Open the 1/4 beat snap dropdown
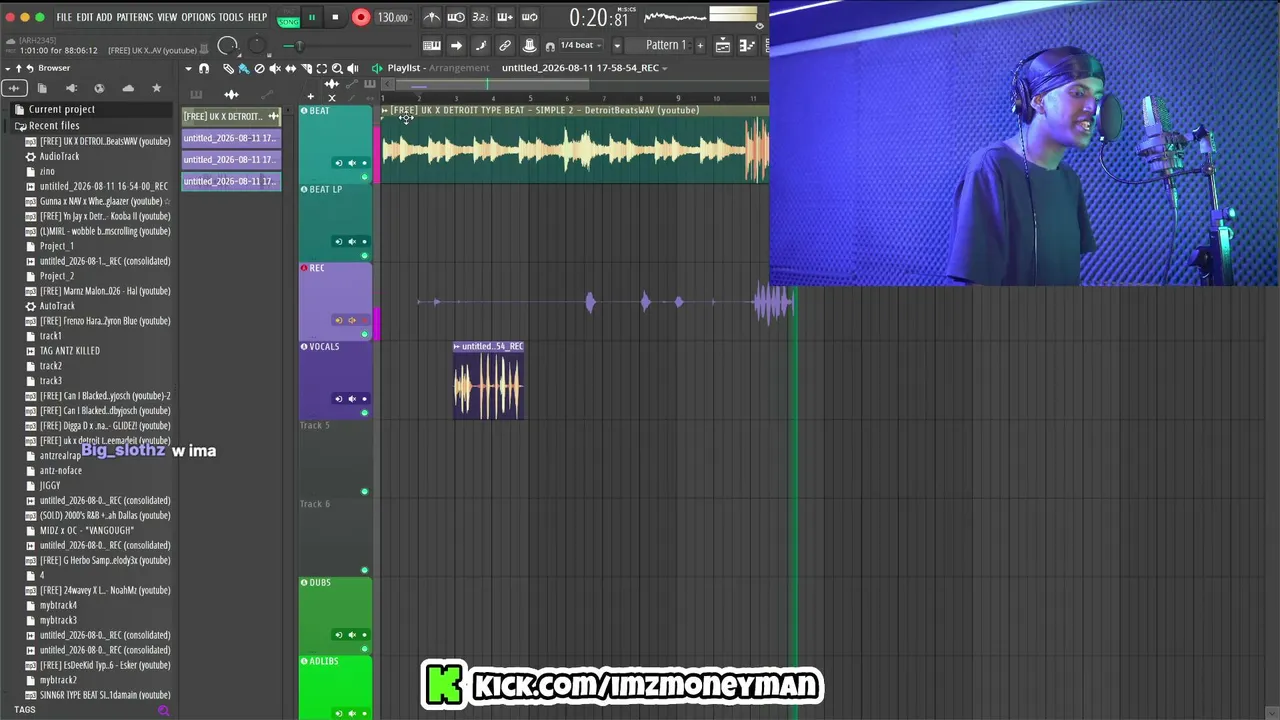The image size is (1280, 720). point(582,45)
